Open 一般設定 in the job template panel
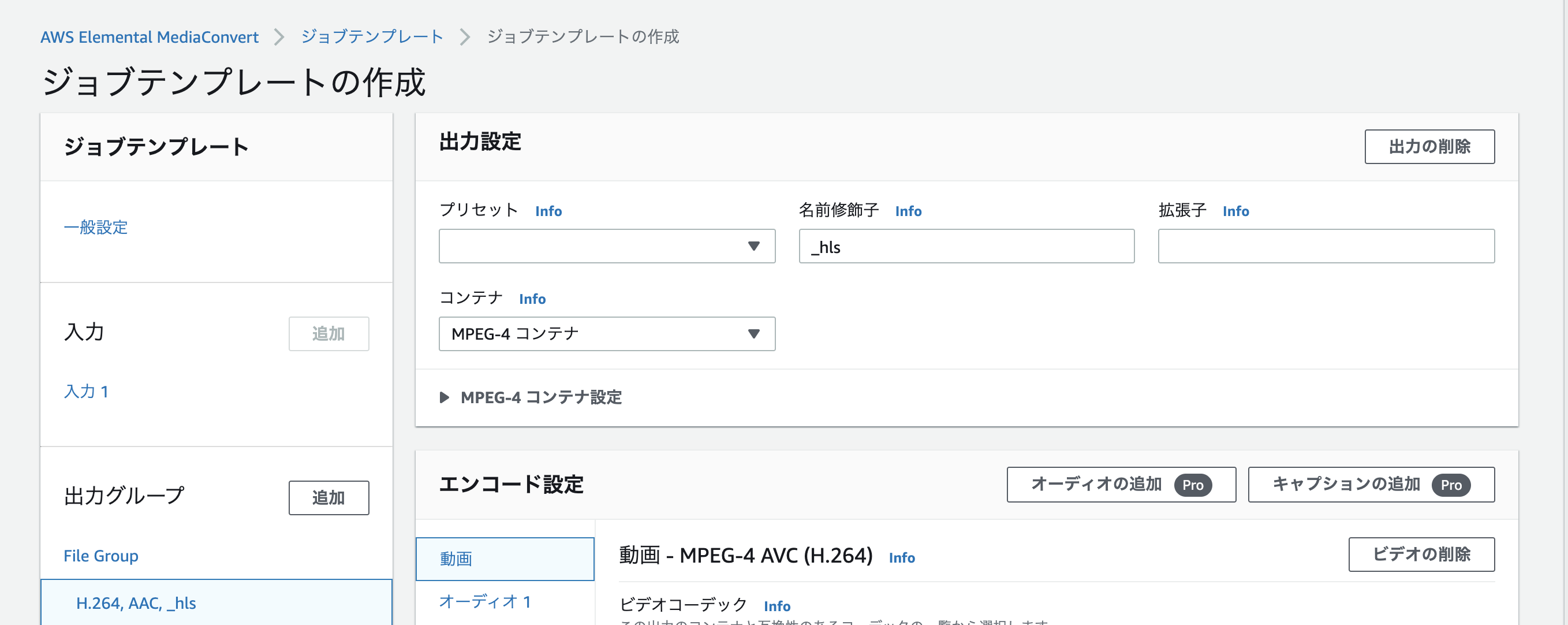 coord(96,227)
